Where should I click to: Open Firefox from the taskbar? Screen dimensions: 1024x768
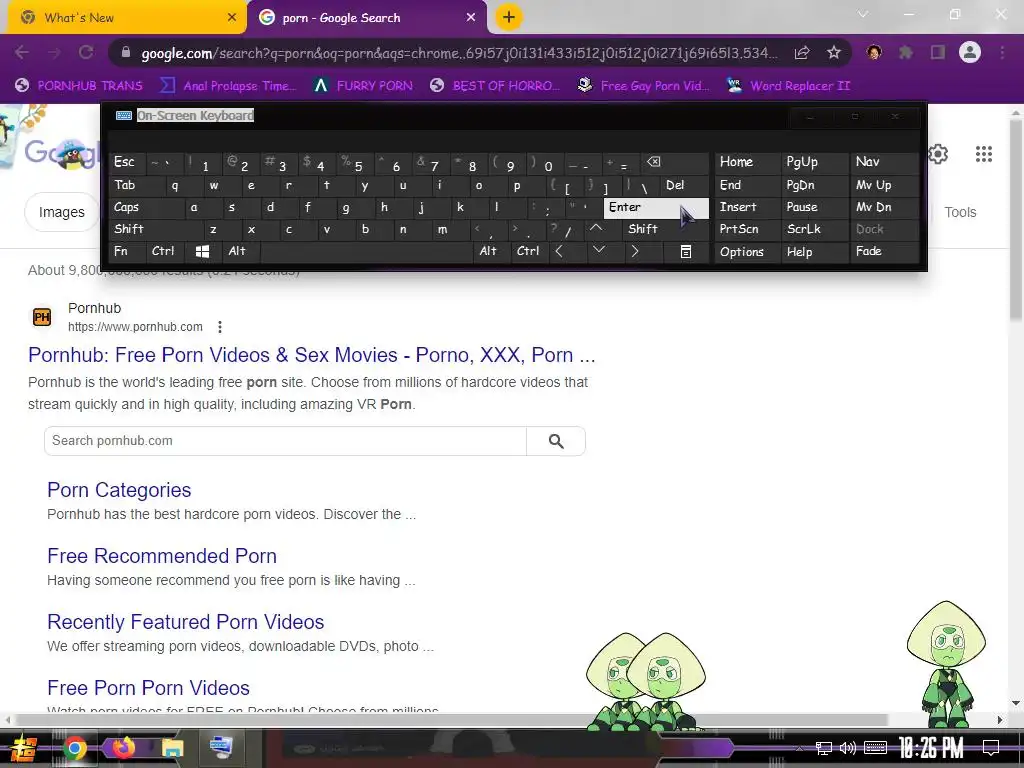click(123, 748)
